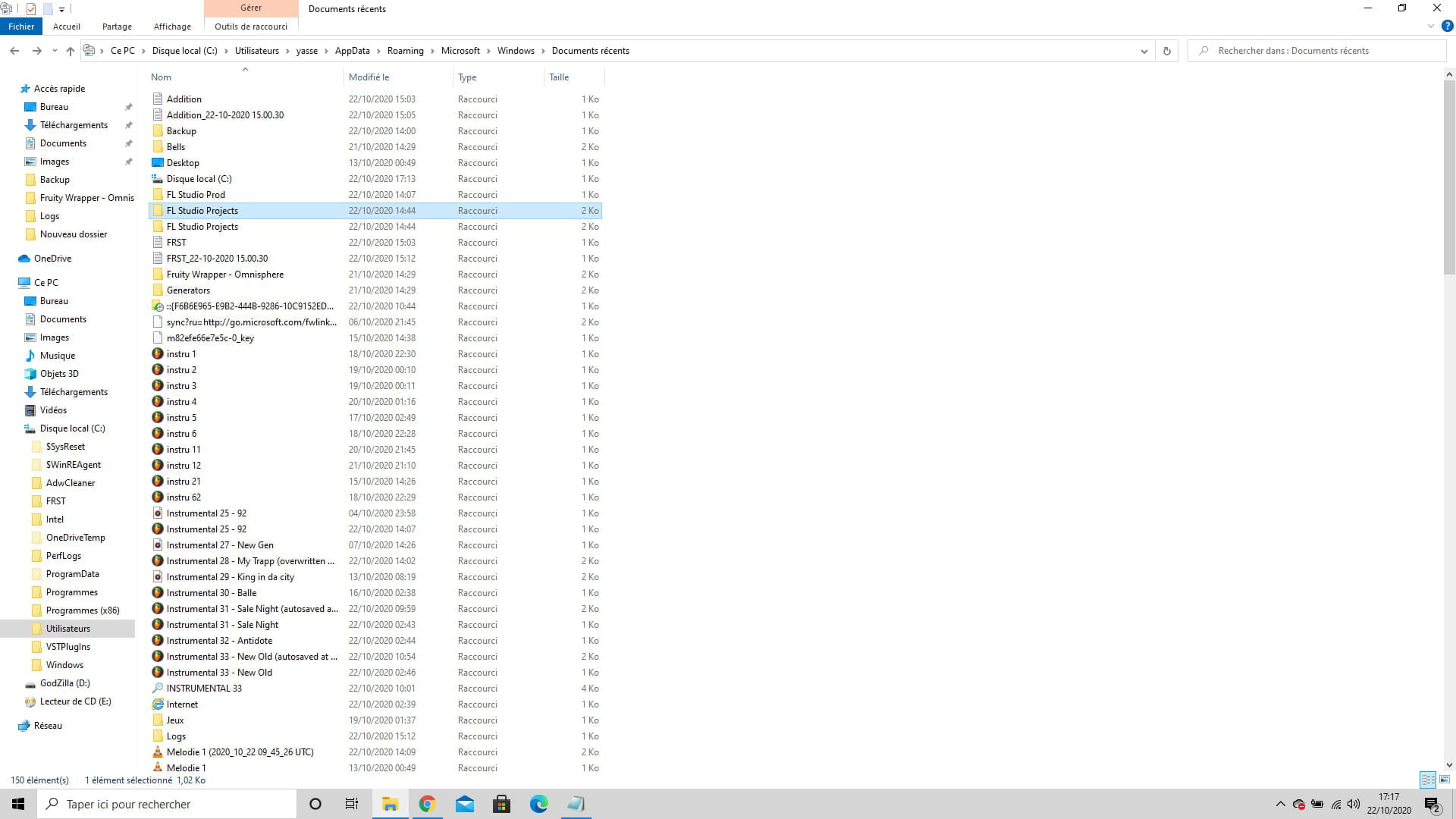Go back with the back arrow
Screen dimensions: 1456x819
[x=14, y=51]
